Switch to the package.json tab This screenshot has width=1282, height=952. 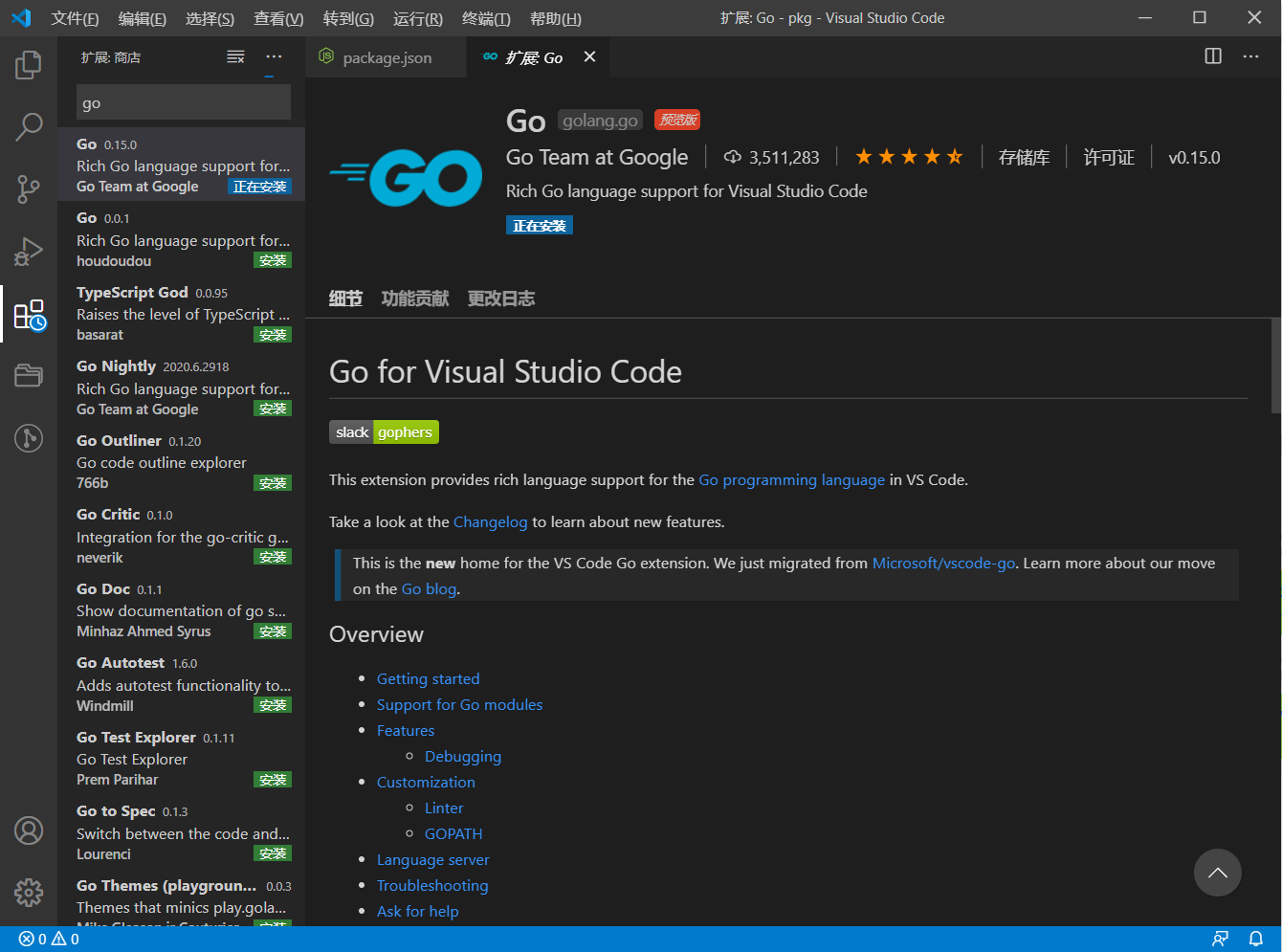(x=386, y=57)
